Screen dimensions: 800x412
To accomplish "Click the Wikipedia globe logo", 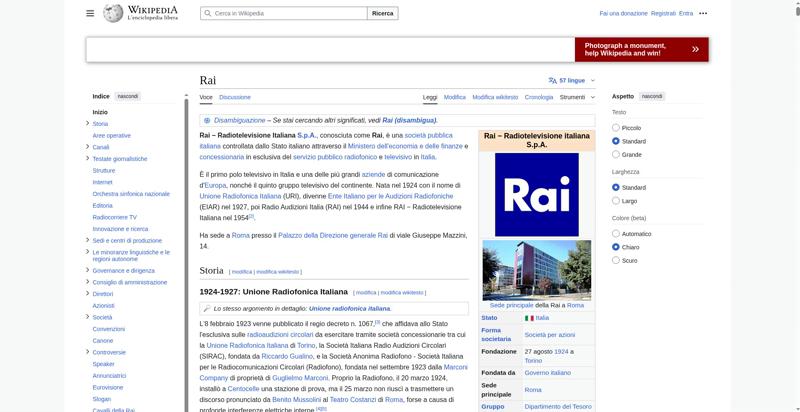I will point(113,13).
